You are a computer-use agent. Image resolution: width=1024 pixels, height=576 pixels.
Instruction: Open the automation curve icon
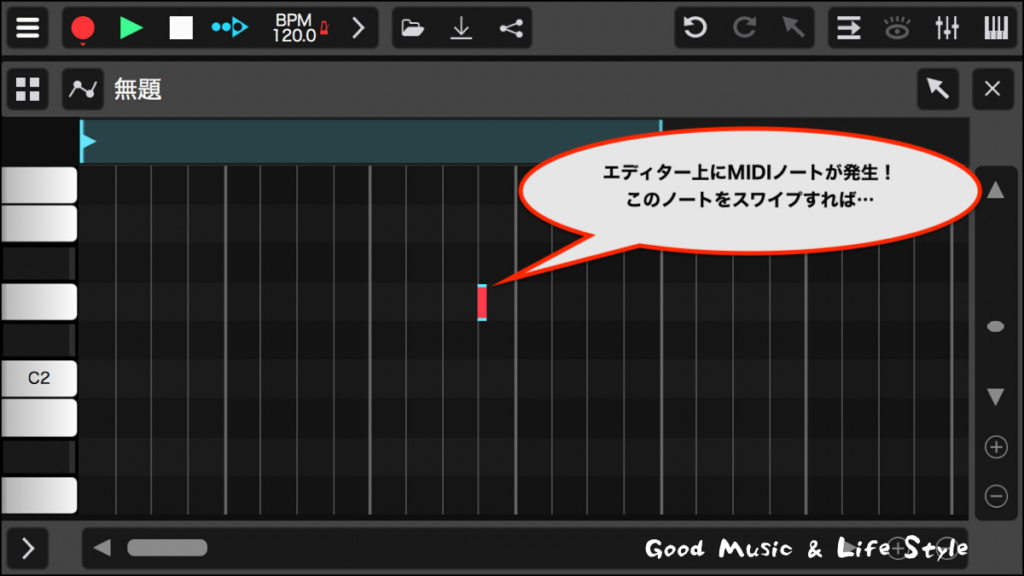tap(83, 89)
